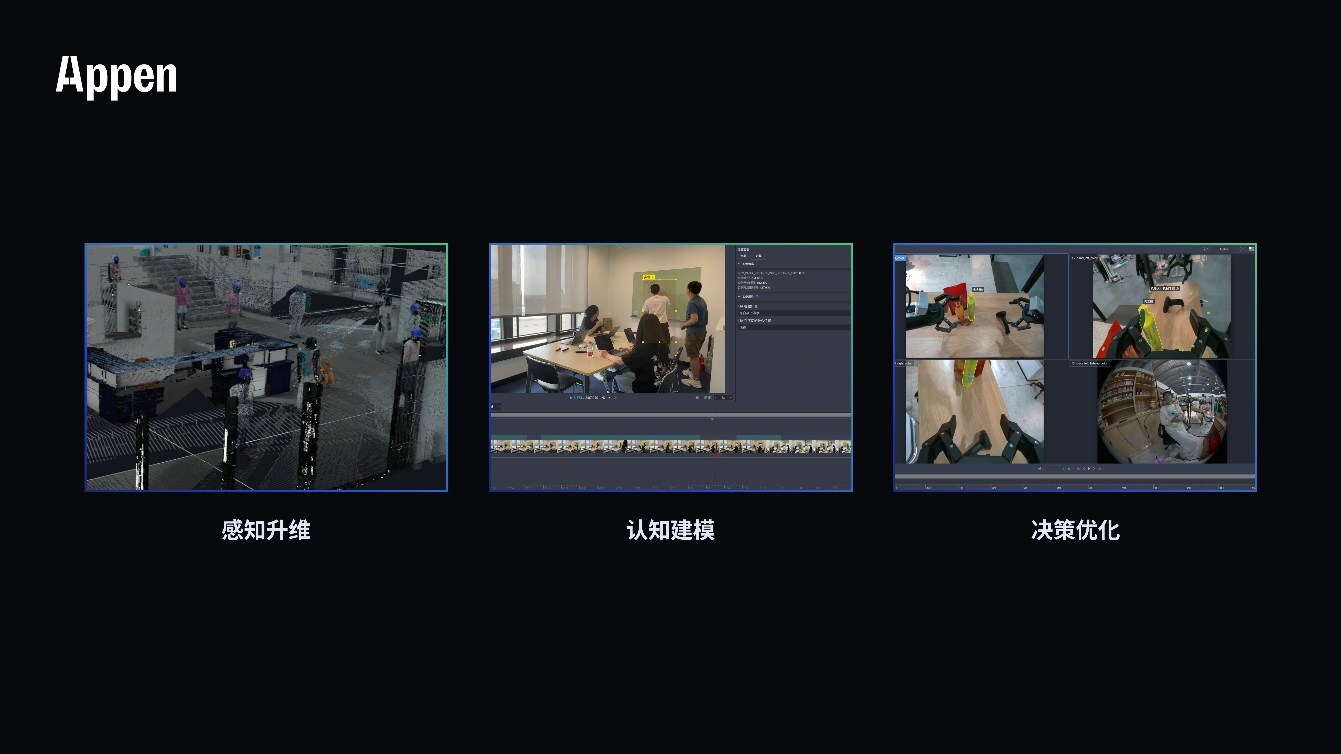Select the bottom-left robot gripper camera view
This screenshot has height=754, width=1341.
point(974,411)
